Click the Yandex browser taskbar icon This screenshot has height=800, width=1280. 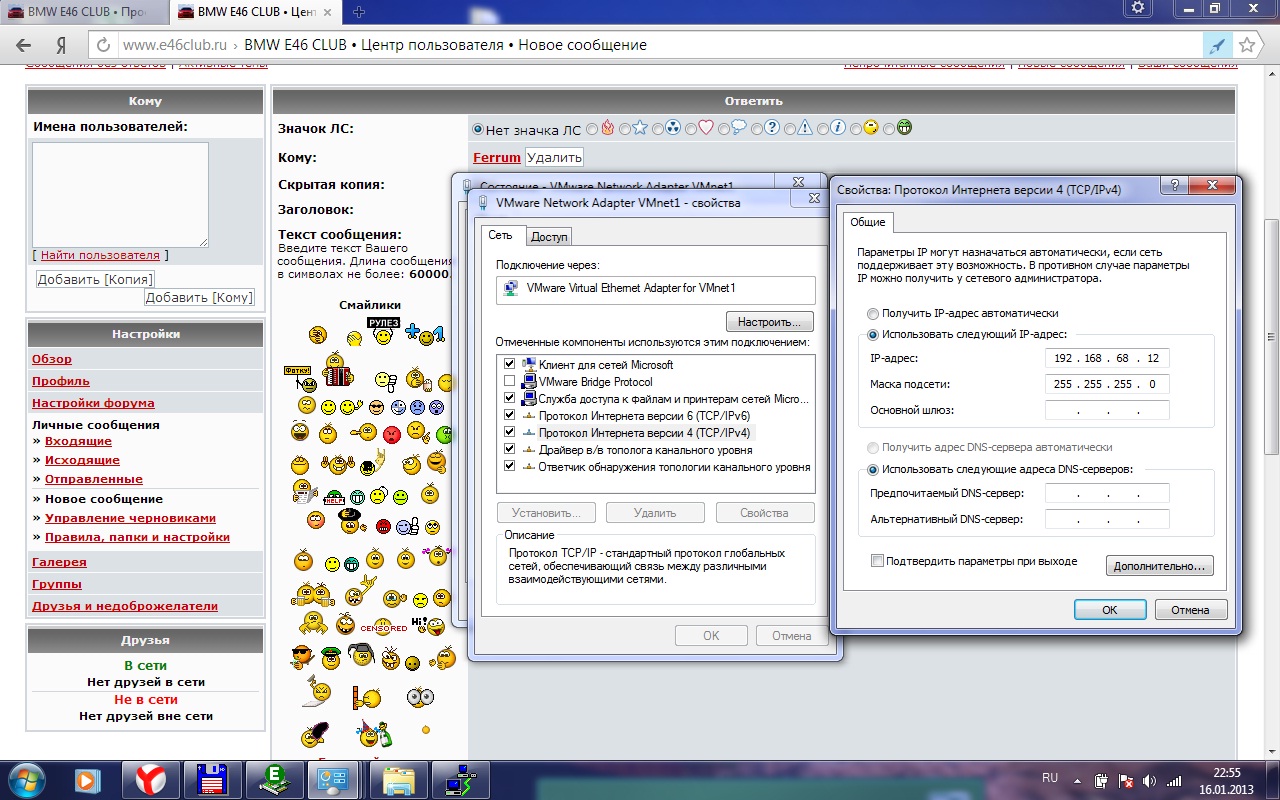[x=150, y=778]
